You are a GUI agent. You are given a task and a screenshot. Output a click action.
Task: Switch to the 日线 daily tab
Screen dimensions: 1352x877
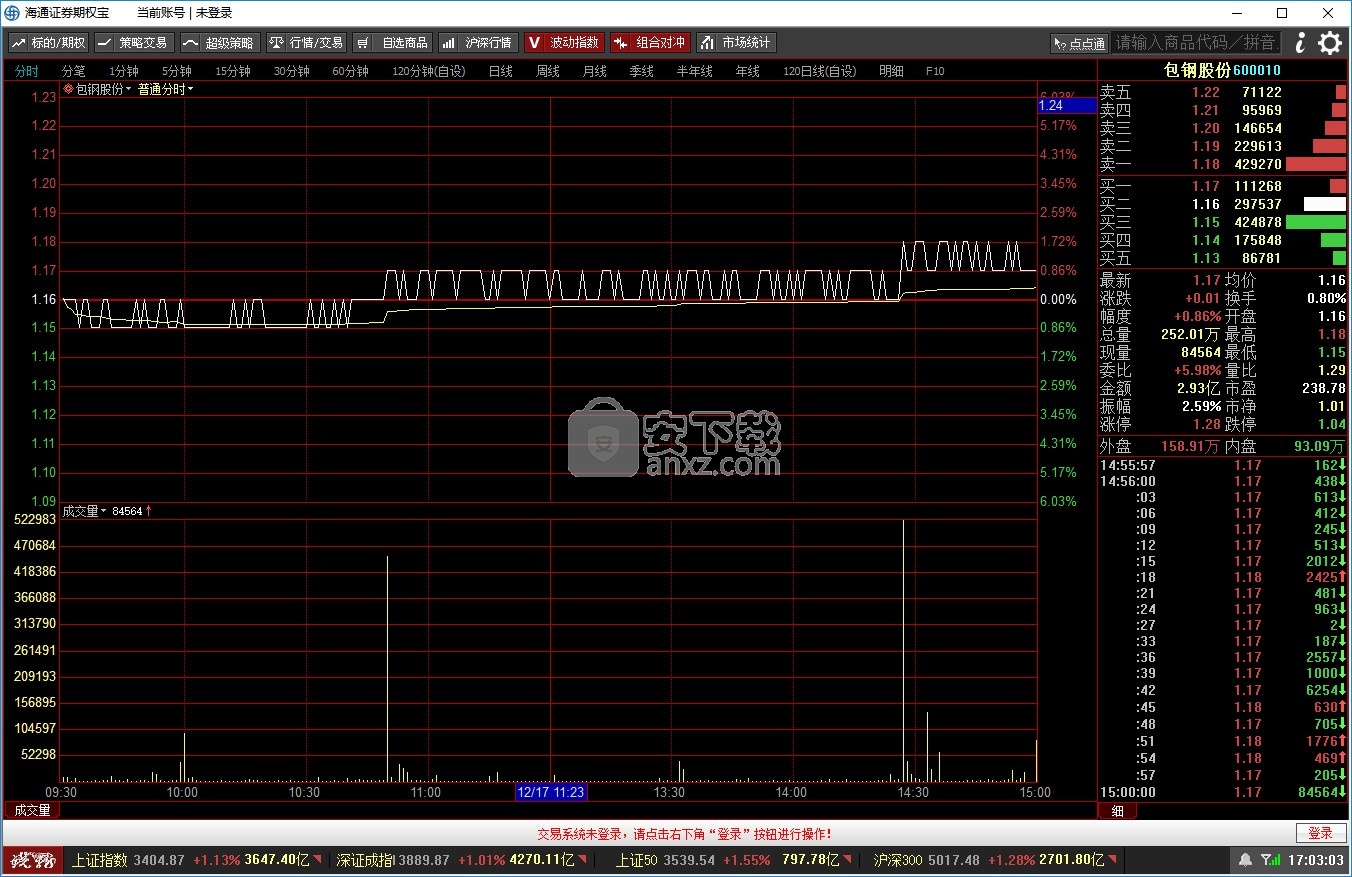[500, 71]
